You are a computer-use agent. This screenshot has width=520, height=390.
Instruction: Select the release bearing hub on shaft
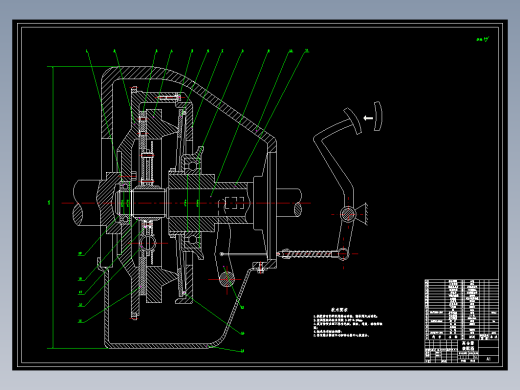(192, 203)
